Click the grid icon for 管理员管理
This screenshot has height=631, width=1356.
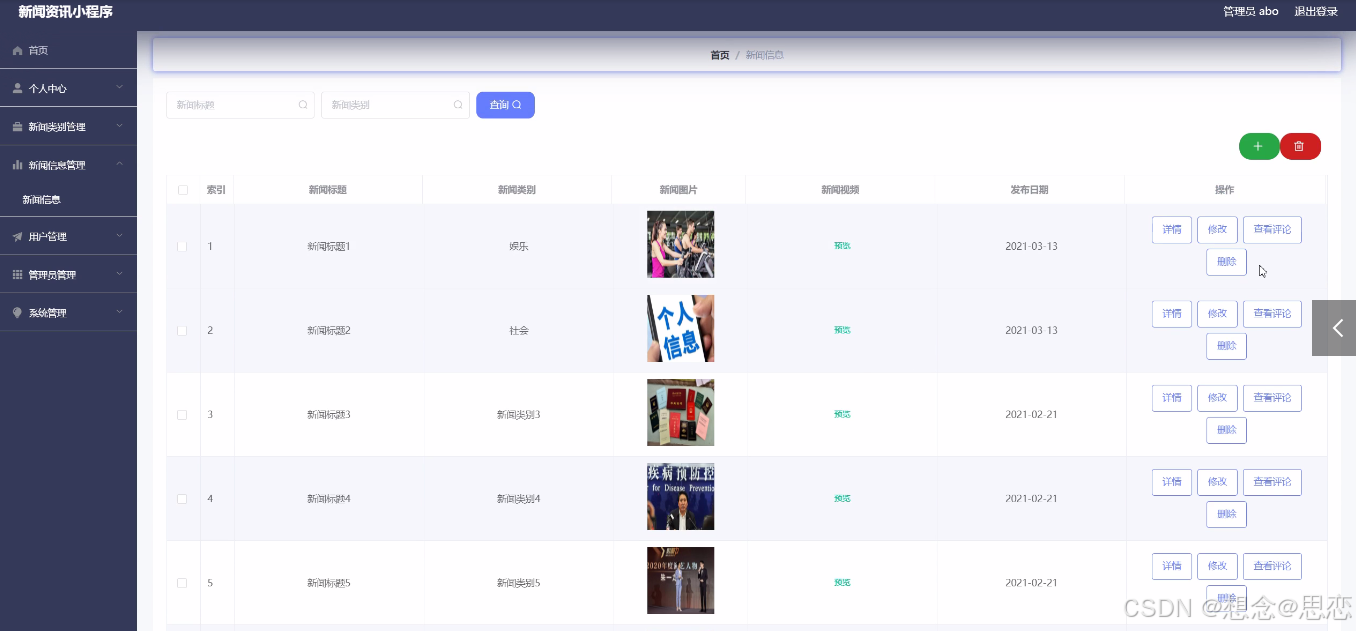coord(17,275)
